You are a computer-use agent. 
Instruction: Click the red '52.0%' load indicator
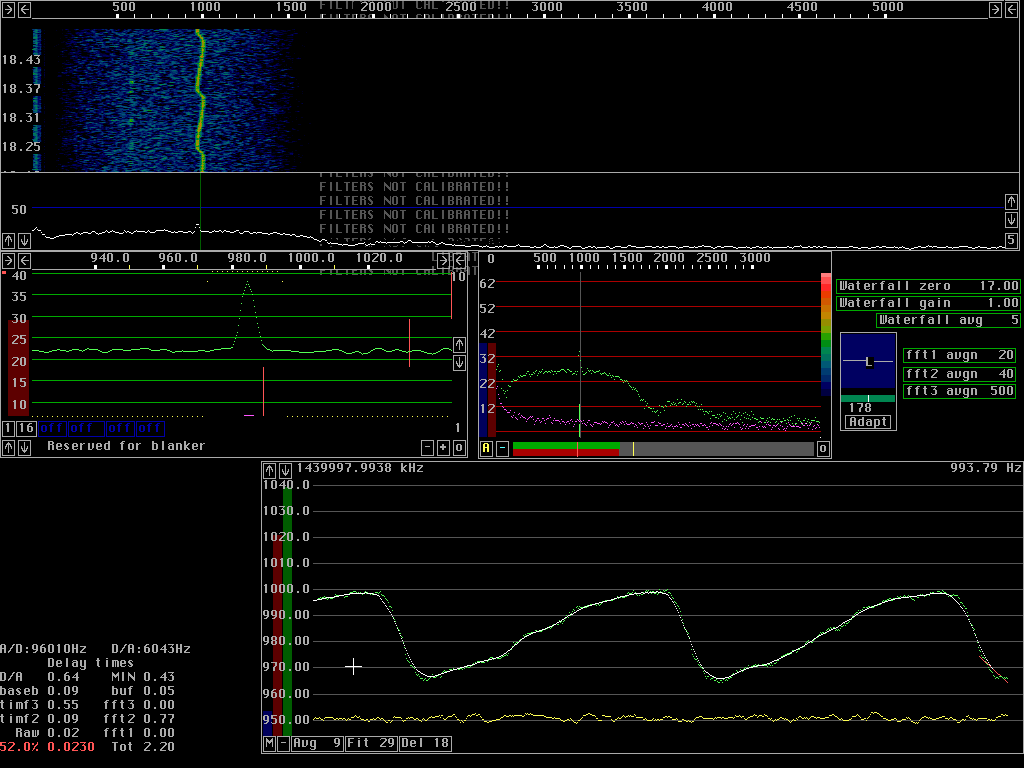(19, 747)
